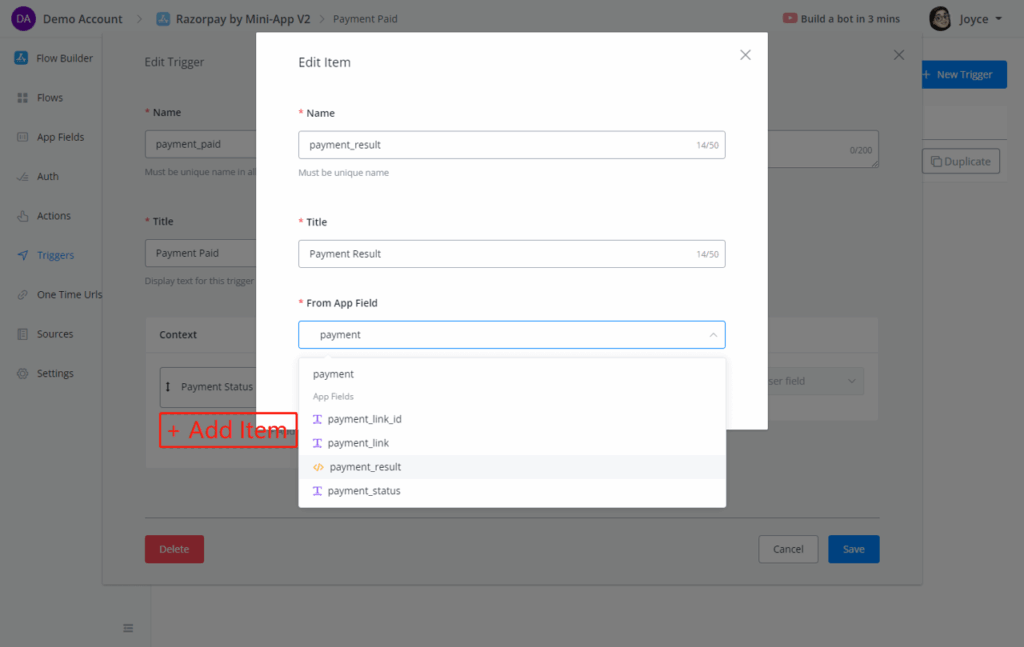Click the One Time Urls link icon
This screenshot has width=1024, height=647.
tap(22, 295)
